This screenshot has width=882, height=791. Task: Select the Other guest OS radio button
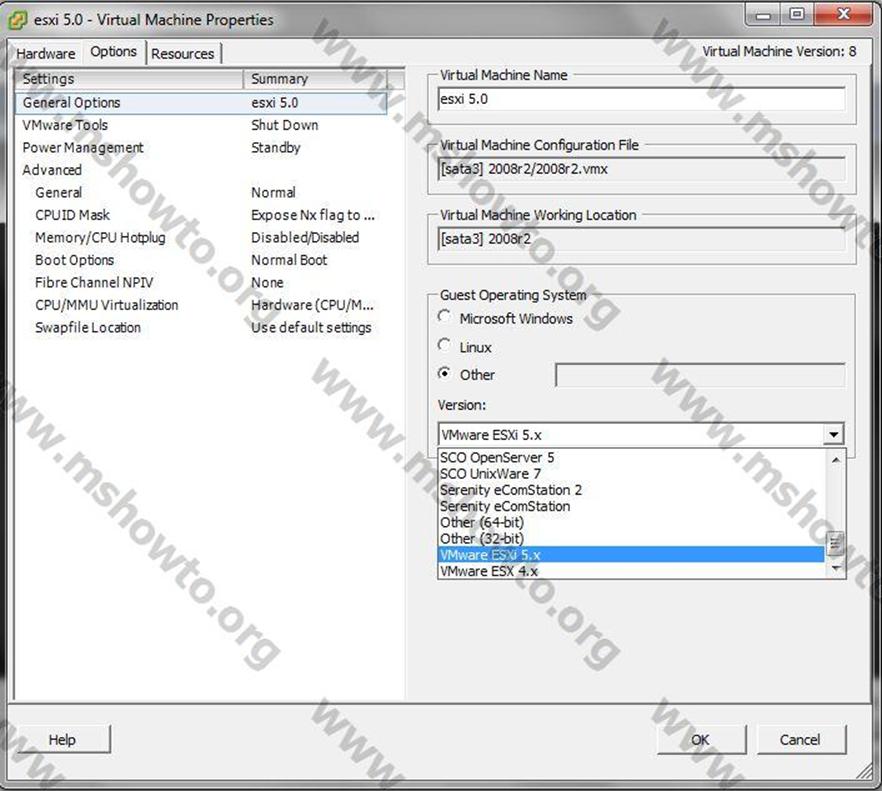[444, 373]
